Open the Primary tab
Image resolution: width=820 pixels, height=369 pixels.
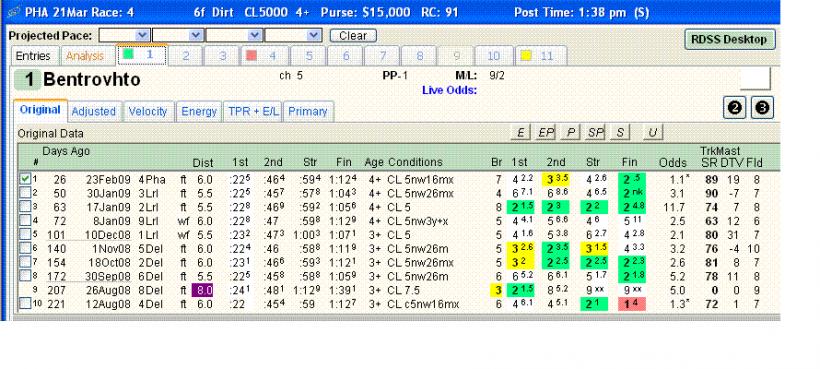click(308, 111)
